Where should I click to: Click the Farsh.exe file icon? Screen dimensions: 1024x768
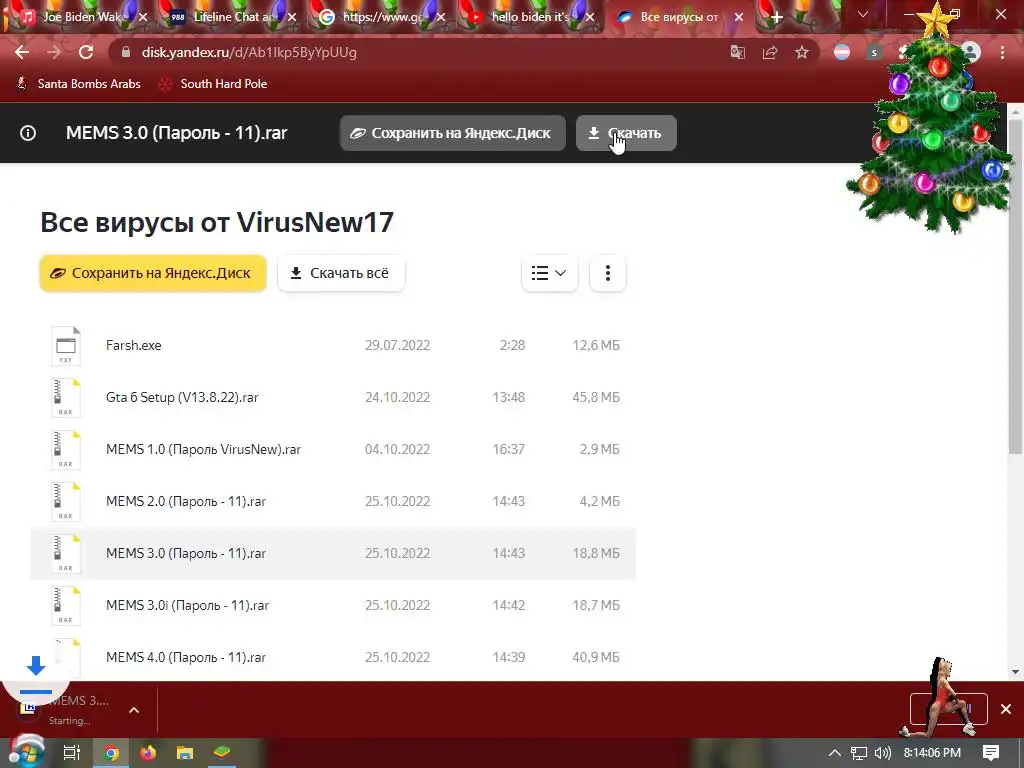coord(66,345)
